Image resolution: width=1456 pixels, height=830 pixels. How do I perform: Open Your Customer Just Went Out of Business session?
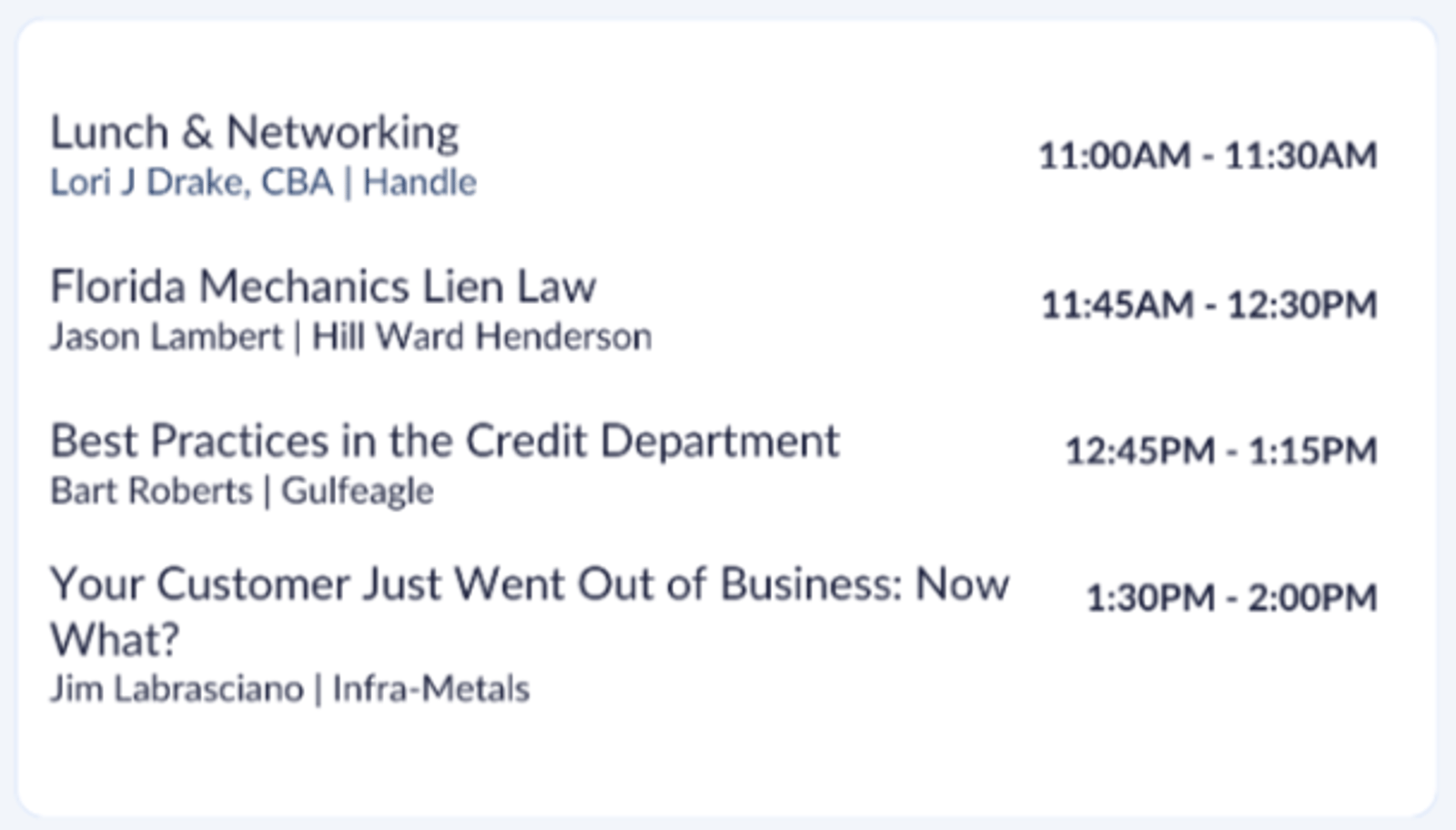coord(529,584)
